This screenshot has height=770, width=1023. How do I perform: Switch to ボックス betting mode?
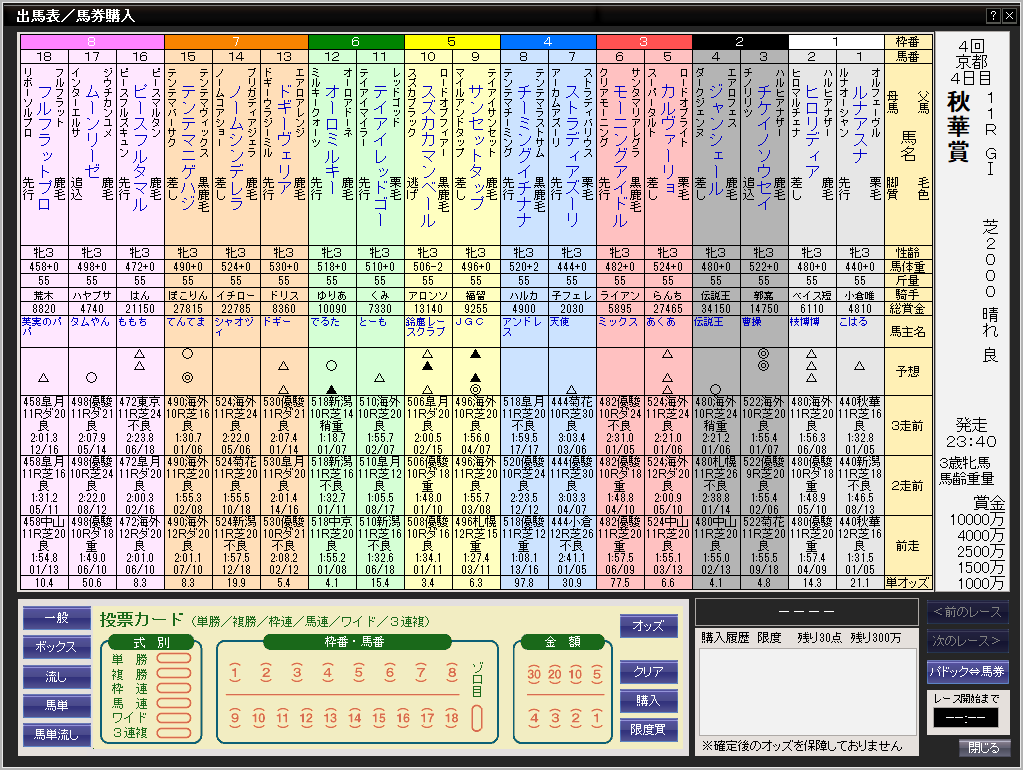(x=57, y=647)
